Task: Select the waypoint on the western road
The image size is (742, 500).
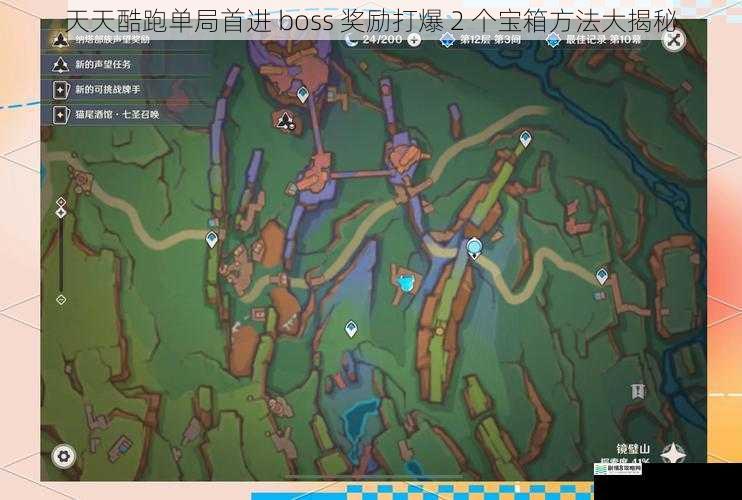Action: pyautogui.click(x=212, y=239)
